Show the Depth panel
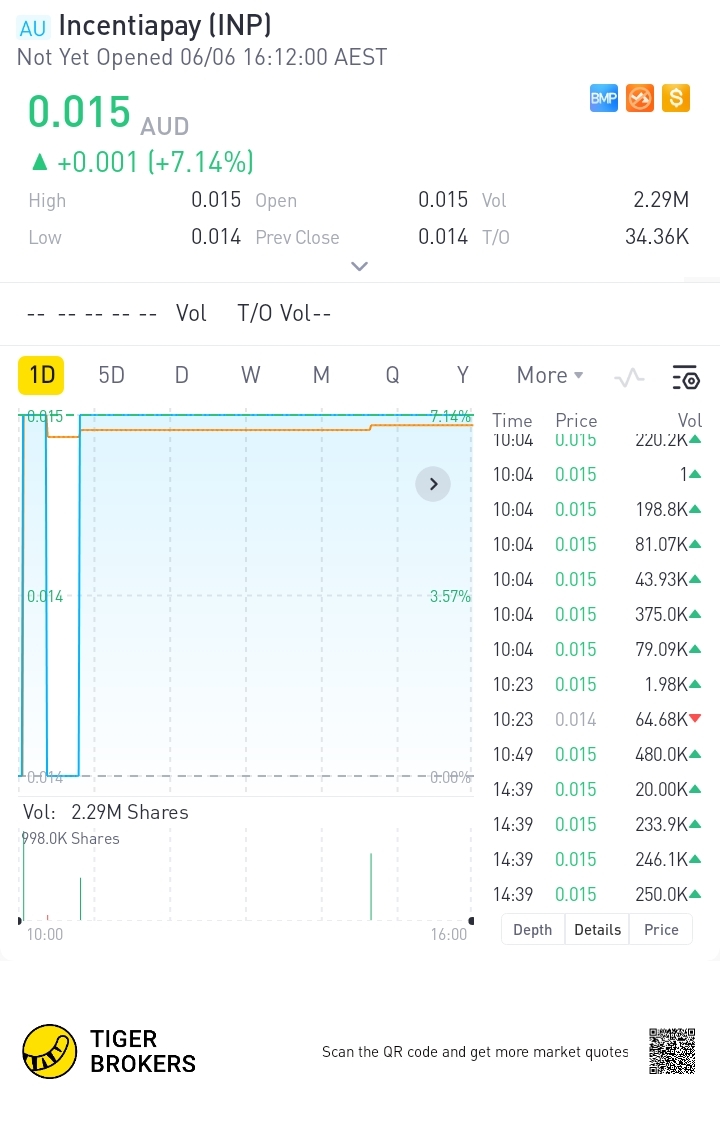 point(532,929)
